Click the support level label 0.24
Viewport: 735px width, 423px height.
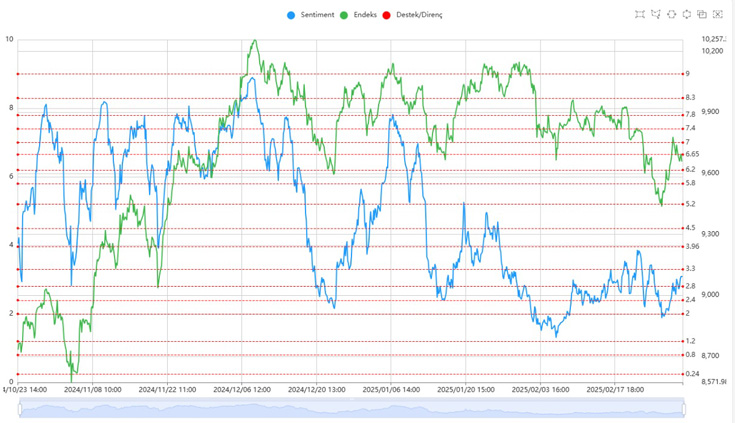coord(692,374)
